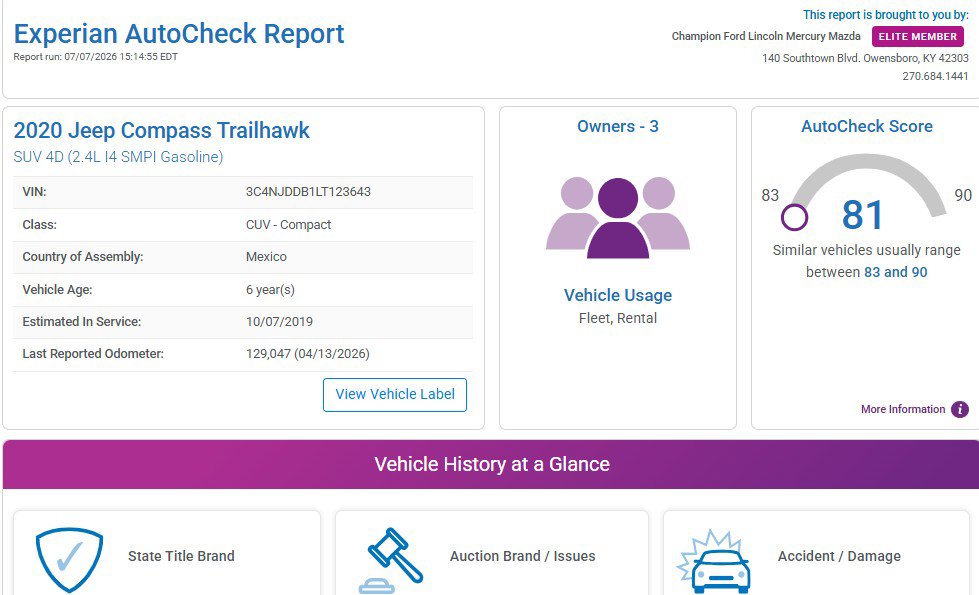The height and width of the screenshot is (595, 979).
Task: Click the Country of Assembly value Mexico
Action: tap(266, 257)
